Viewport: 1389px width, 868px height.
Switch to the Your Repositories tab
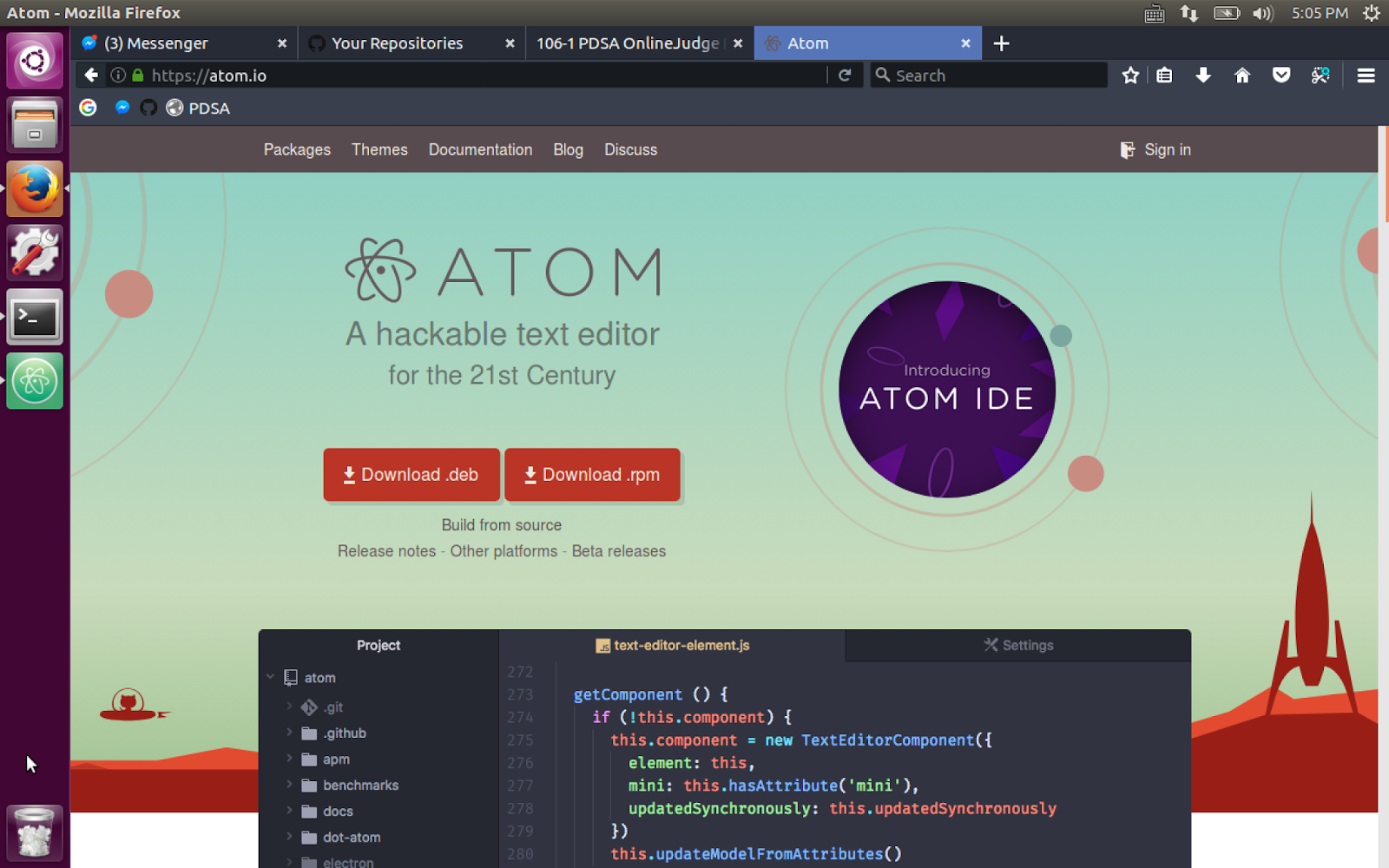(411, 43)
